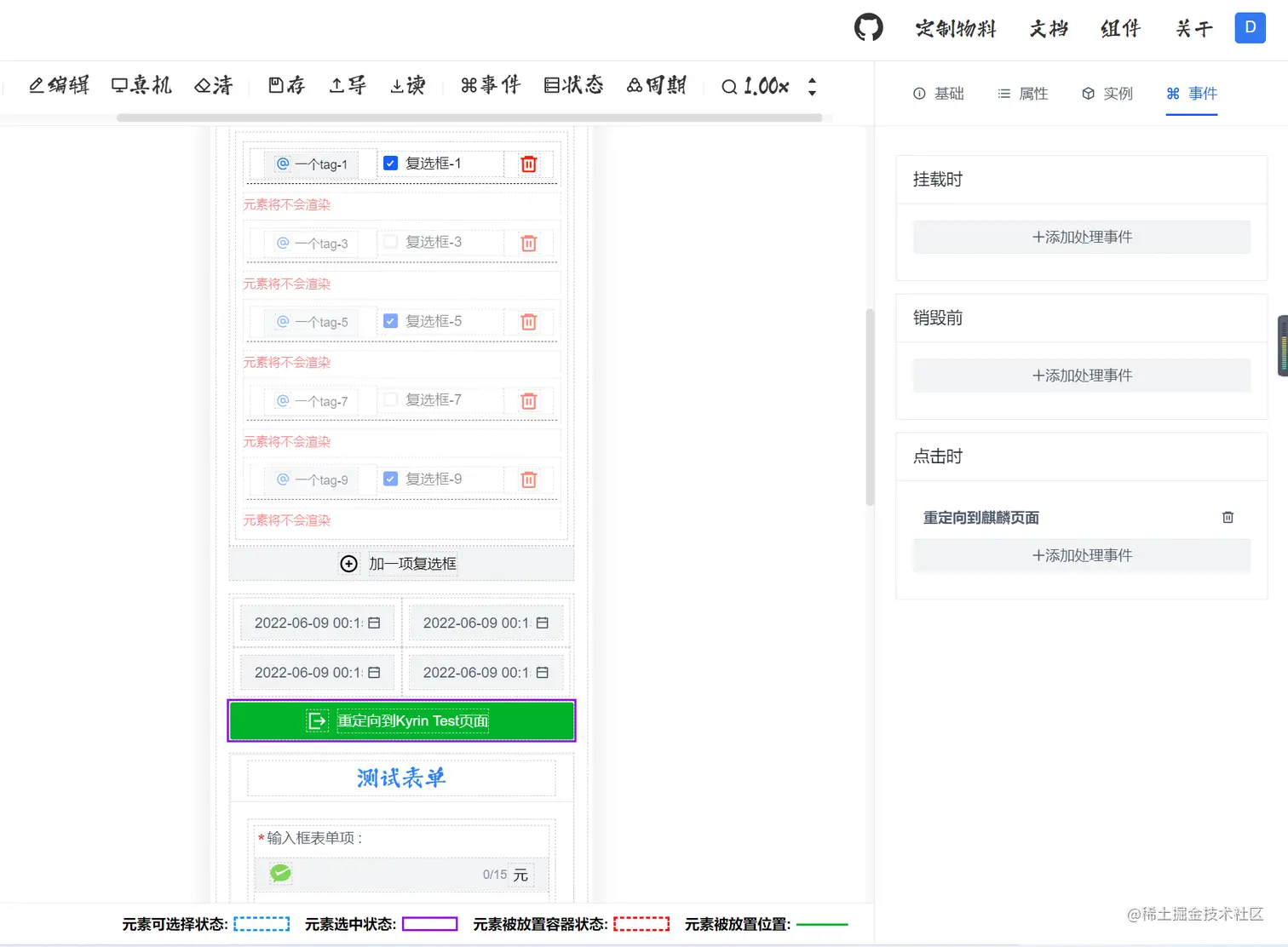Switch to 真机 device preview

click(141, 85)
